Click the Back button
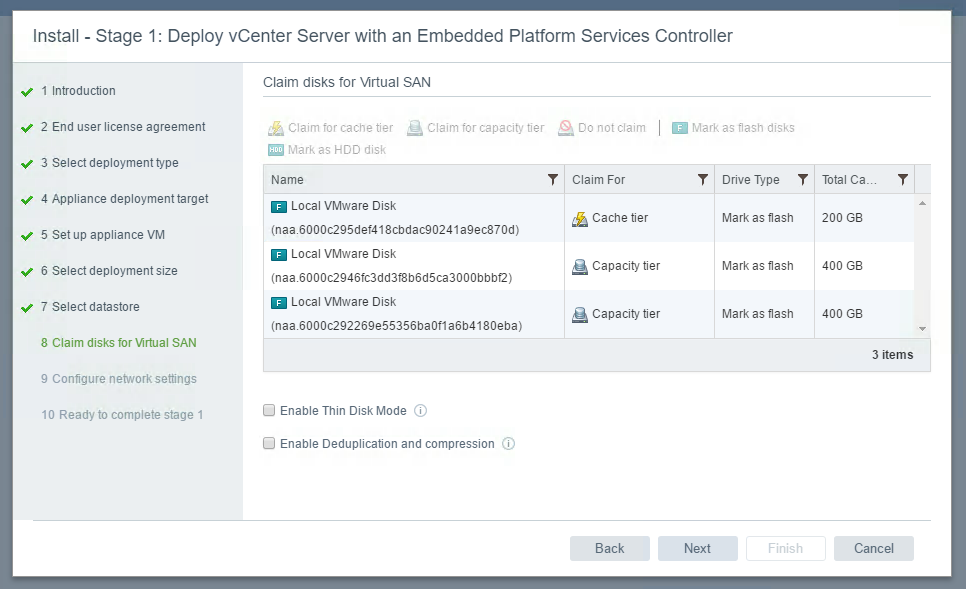 pyautogui.click(x=609, y=548)
